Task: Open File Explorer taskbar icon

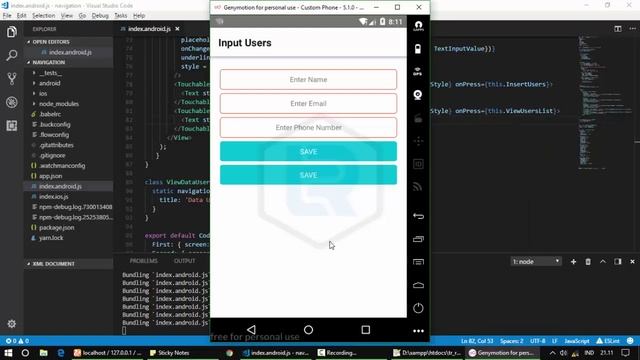Action: coord(43,353)
